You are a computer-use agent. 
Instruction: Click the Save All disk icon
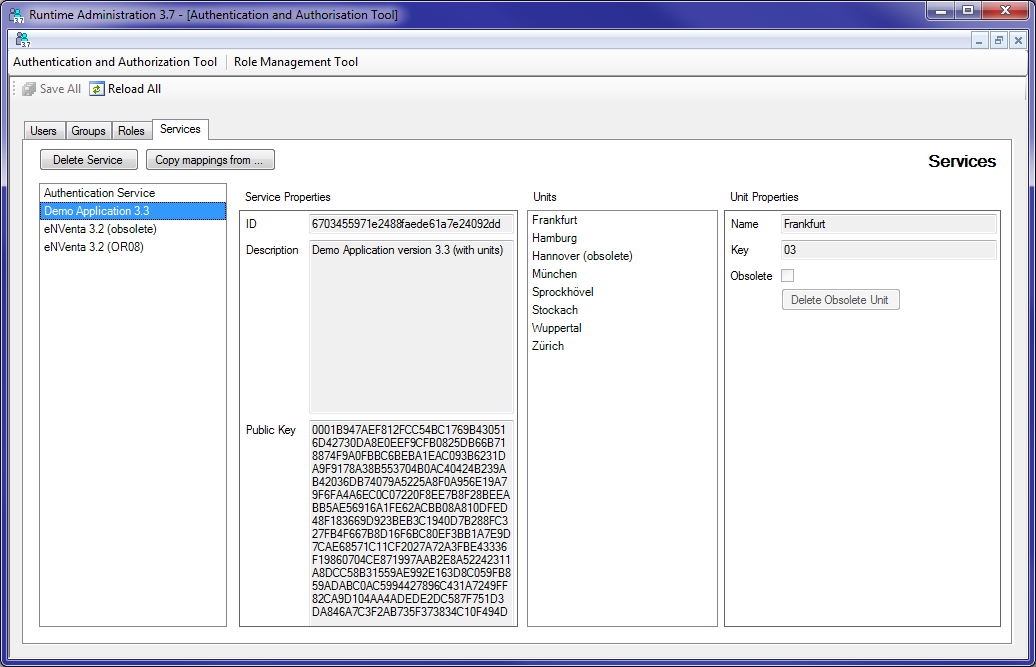tap(27, 88)
